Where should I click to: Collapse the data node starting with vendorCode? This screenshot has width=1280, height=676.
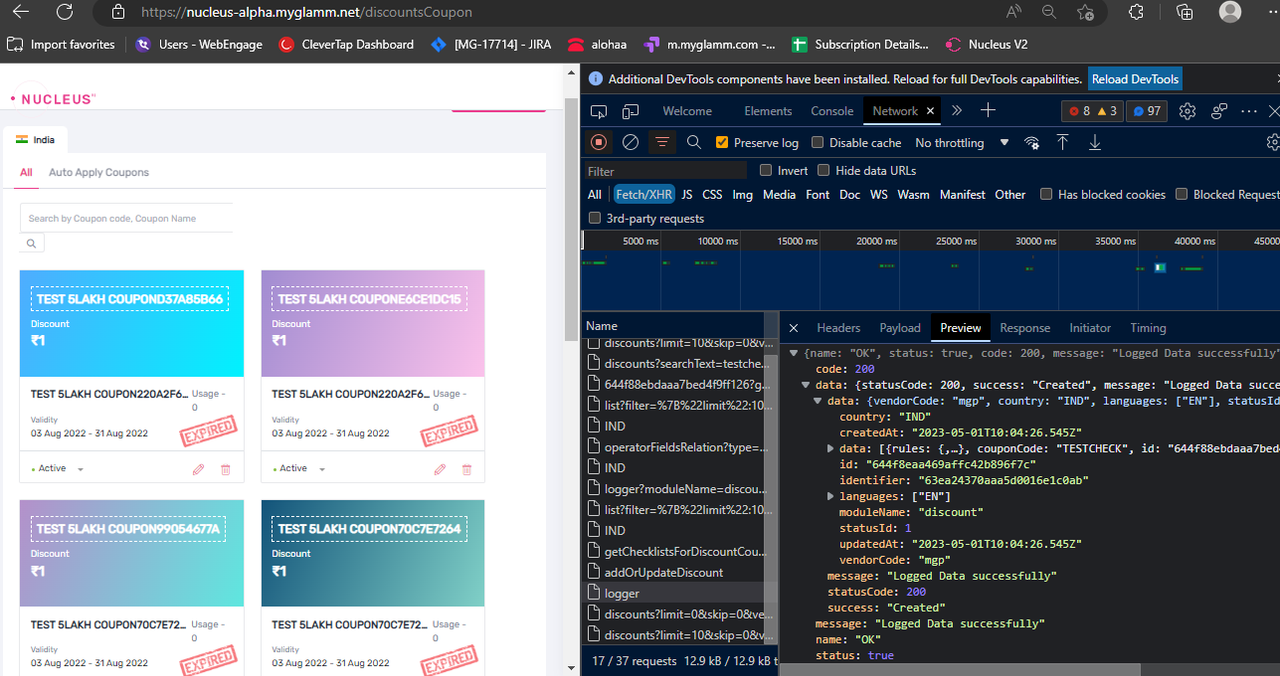pos(819,402)
